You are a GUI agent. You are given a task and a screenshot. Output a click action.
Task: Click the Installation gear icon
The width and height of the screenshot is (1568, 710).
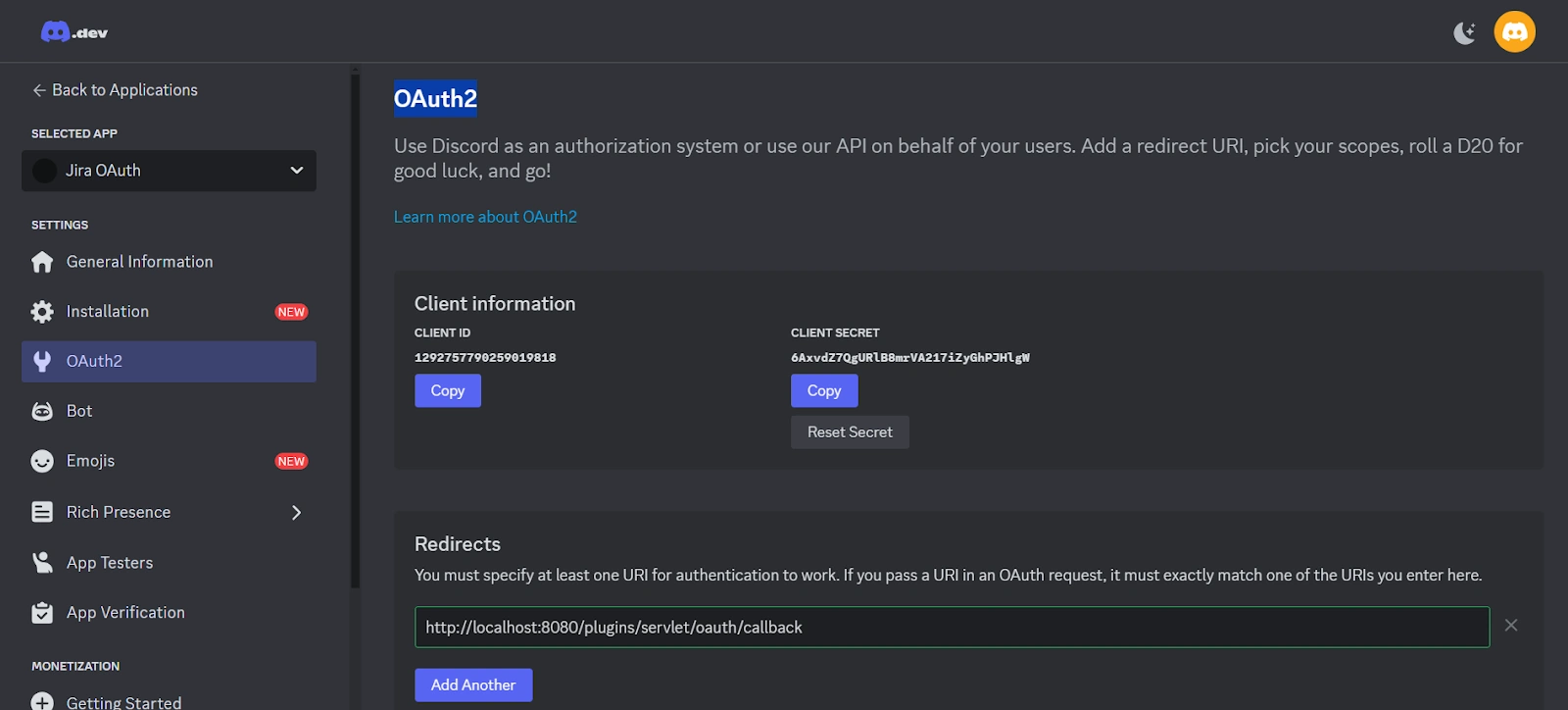click(42, 312)
